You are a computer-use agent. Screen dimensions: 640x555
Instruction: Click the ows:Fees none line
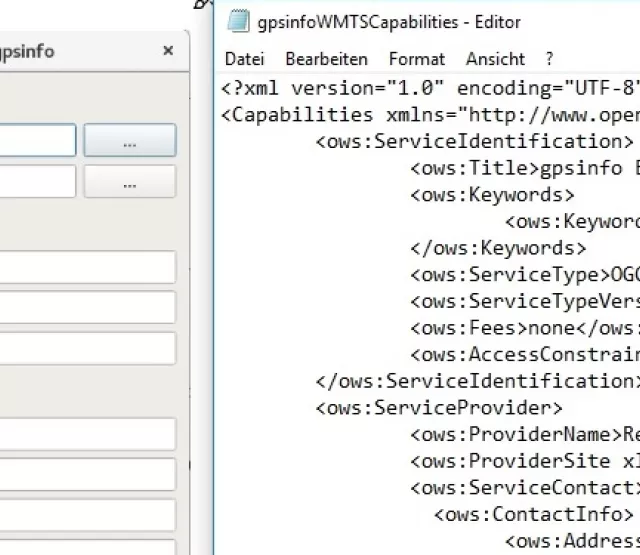(520, 327)
